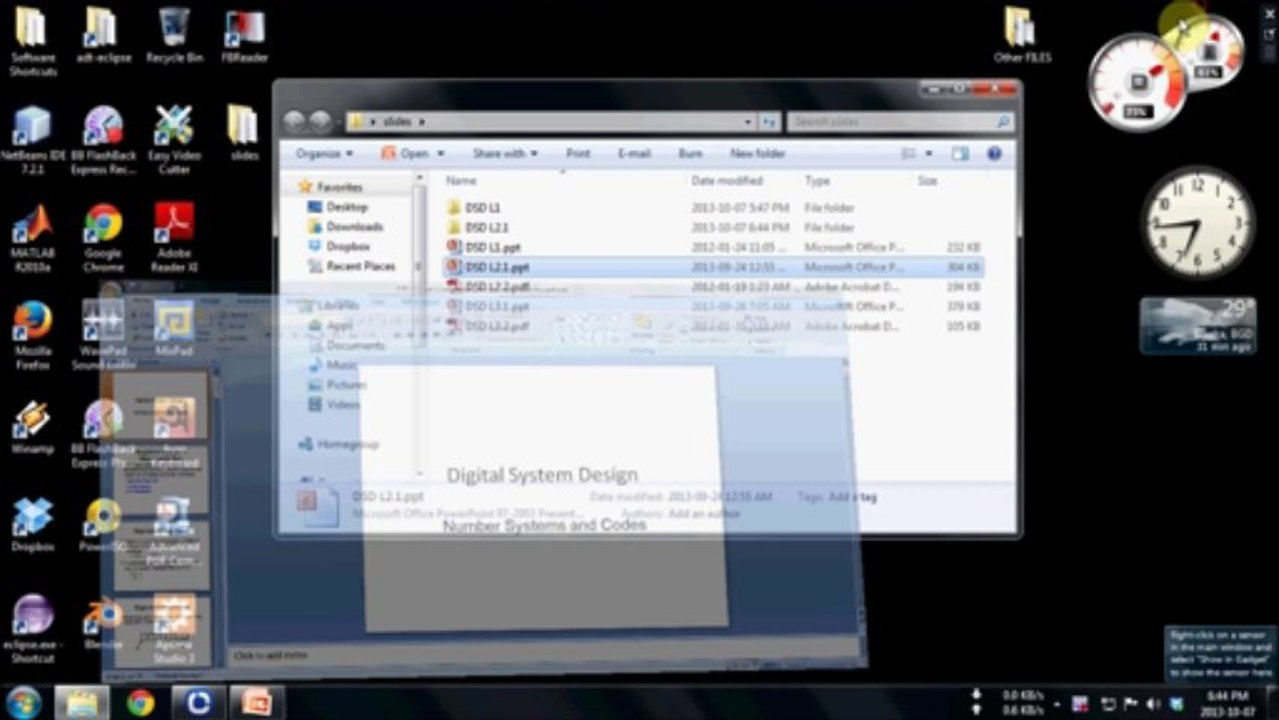Screen dimensions: 1279x720
Task: Select the DSD L1.ppt file
Action: [x=712, y=247]
